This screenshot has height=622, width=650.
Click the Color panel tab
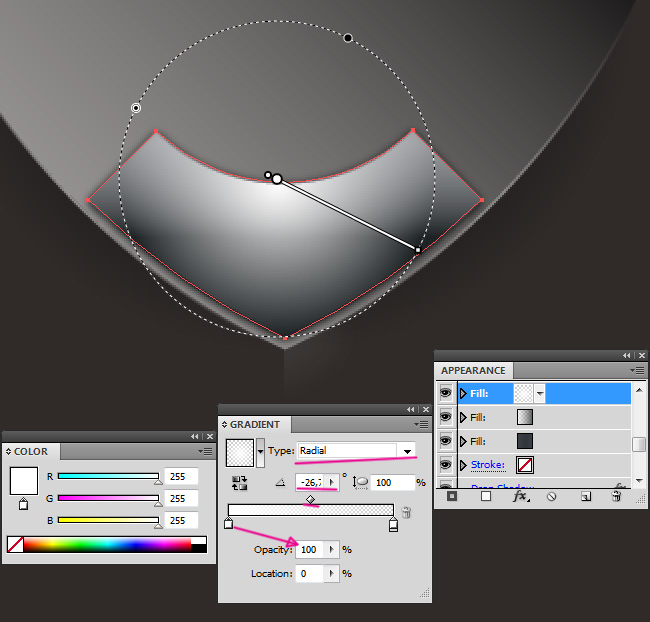tap(30, 451)
